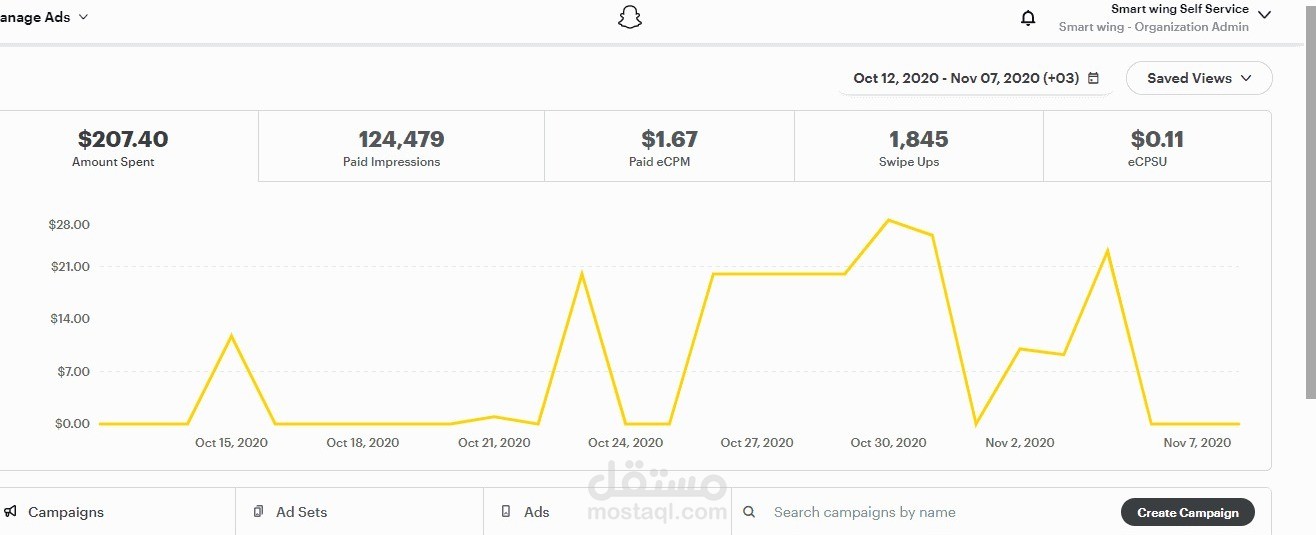This screenshot has width=1316, height=535.
Task: Click the calendar icon beside date range
Action: (x=1093, y=78)
